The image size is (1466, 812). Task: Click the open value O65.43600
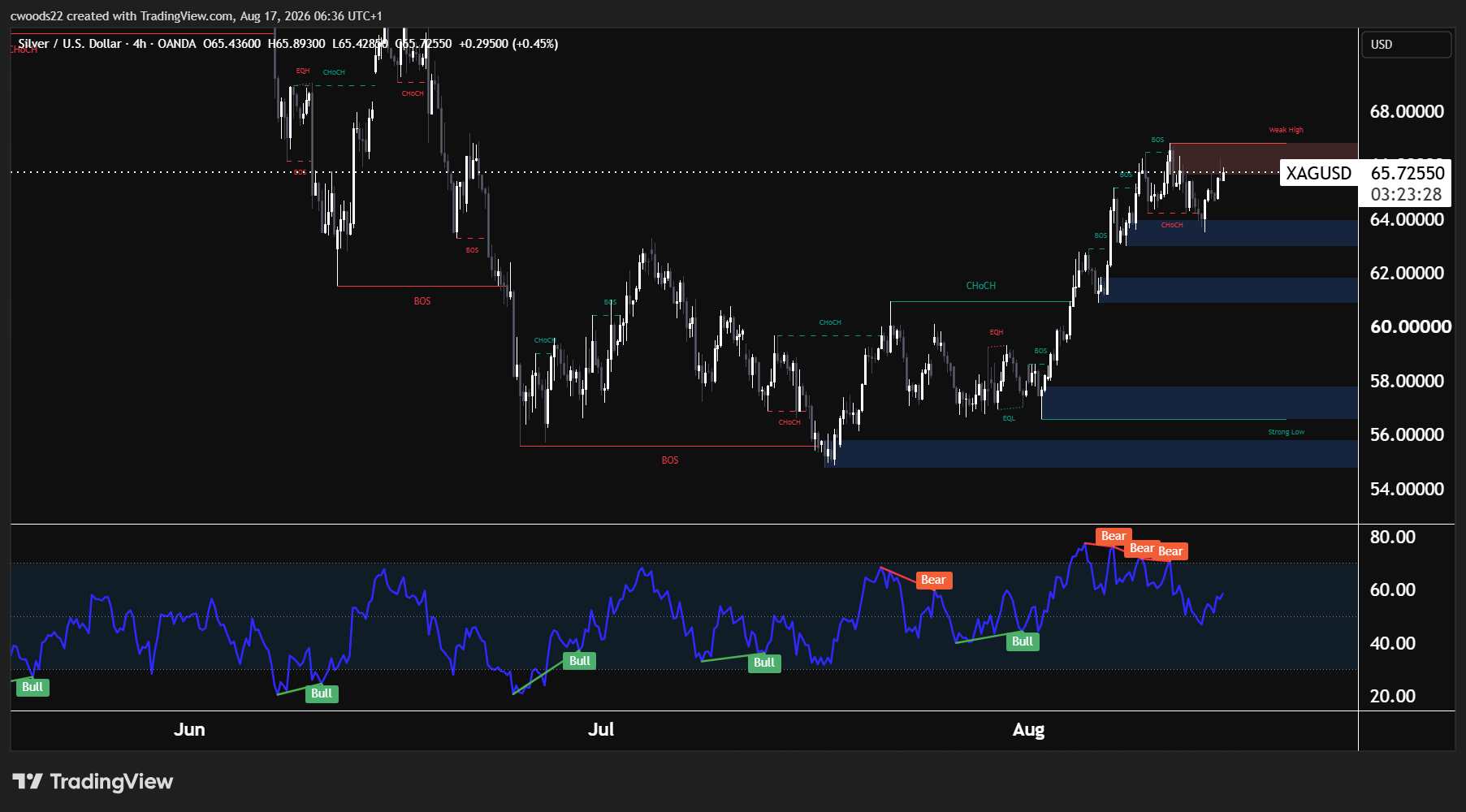[x=232, y=44]
